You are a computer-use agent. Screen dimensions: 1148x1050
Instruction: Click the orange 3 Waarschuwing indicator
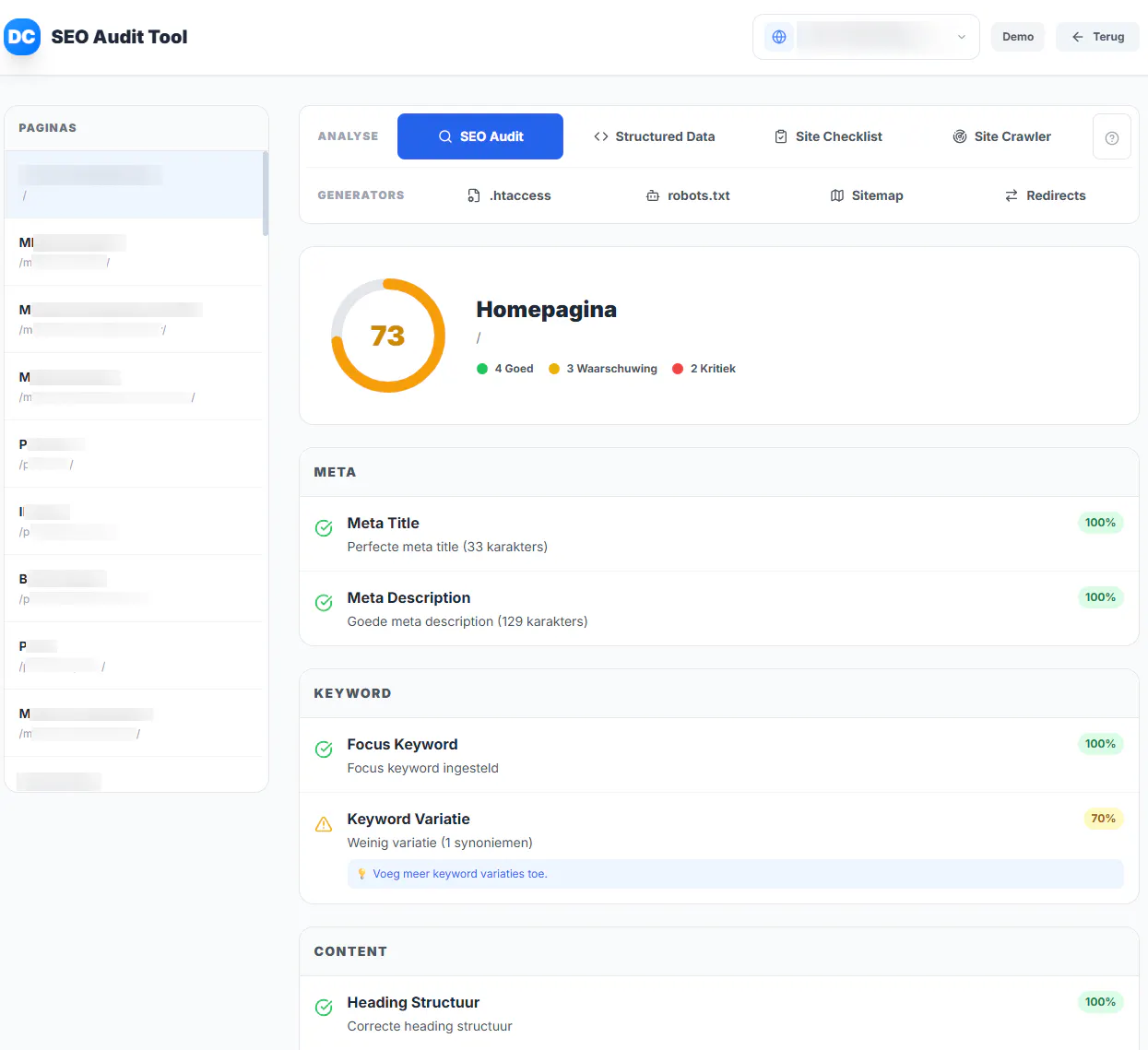point(603,369)
